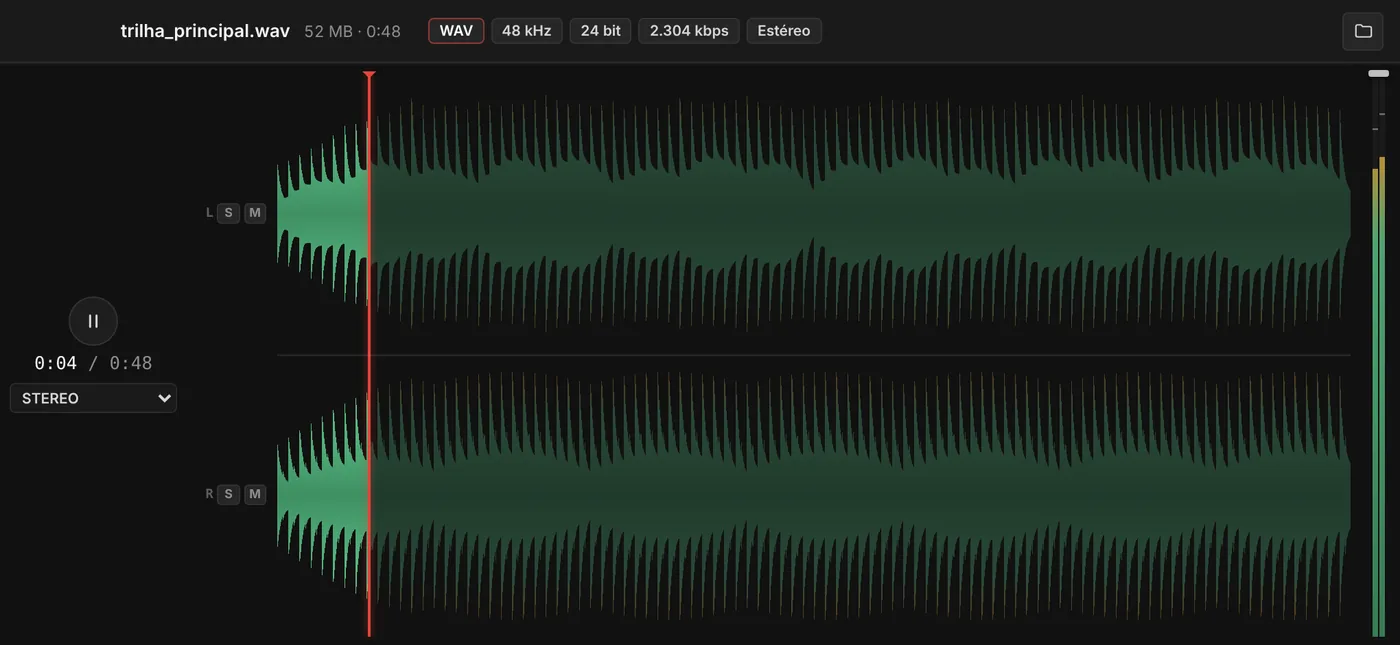Open the STEREO channel mode dropdown

pyautogui.click(x=93, y=398)
